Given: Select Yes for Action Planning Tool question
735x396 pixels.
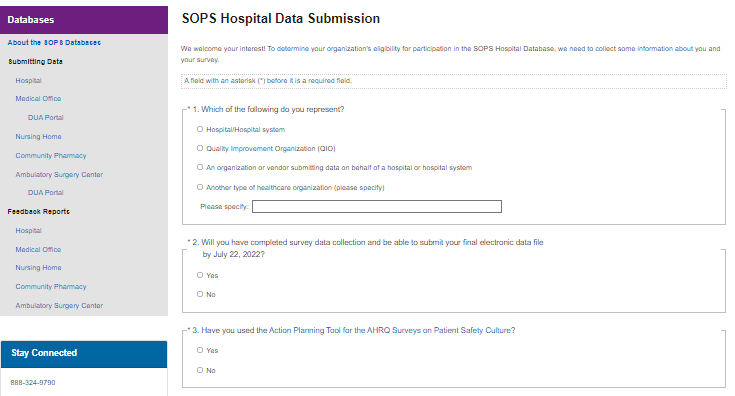Looking at the screenshot, I should click(x=200, y=350).
